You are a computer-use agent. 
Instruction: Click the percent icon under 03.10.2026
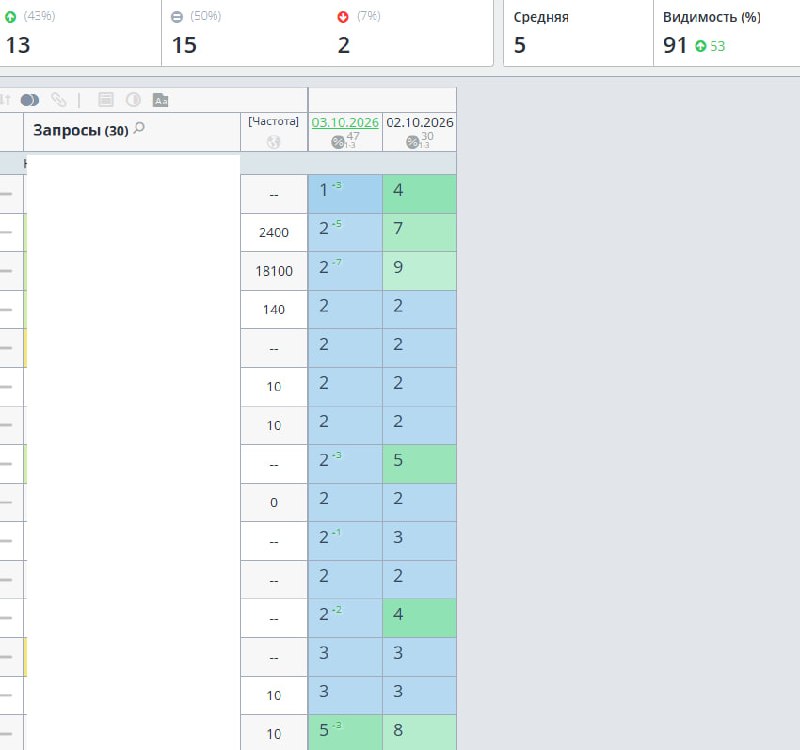[x=337, y=142]
